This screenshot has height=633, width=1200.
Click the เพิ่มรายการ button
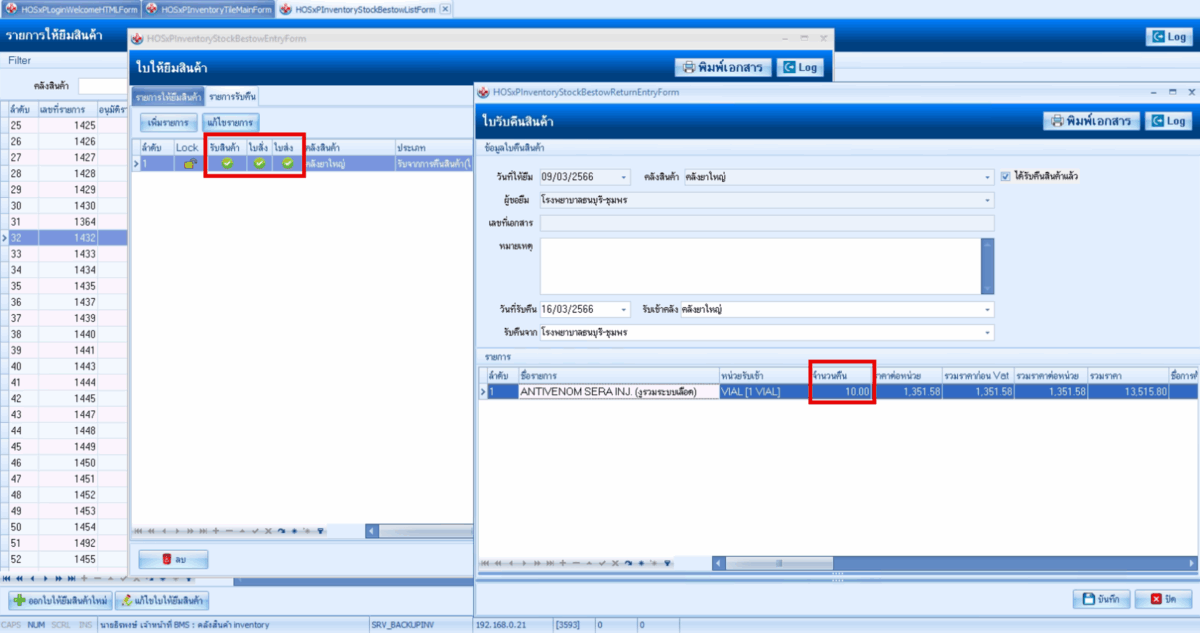168,122
